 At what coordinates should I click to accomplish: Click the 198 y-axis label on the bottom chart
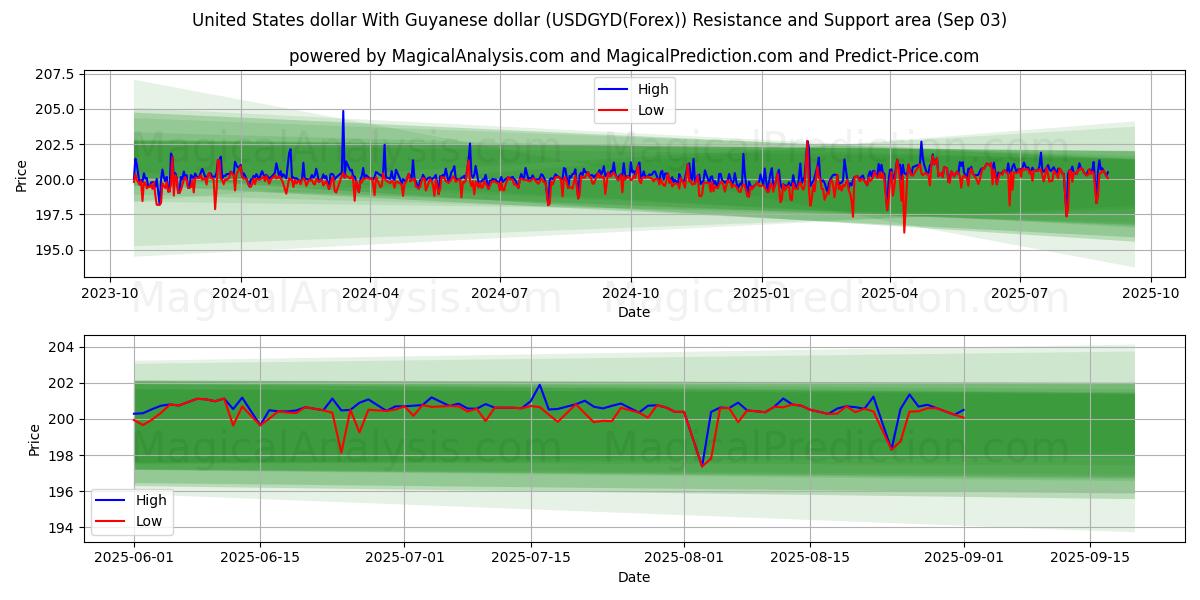62,455
